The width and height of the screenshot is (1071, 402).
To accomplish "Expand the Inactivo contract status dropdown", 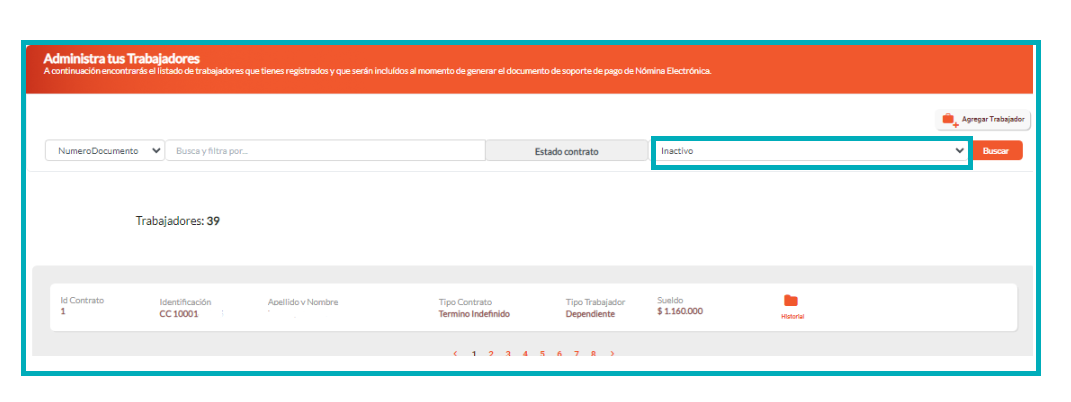I will point(812,151).
